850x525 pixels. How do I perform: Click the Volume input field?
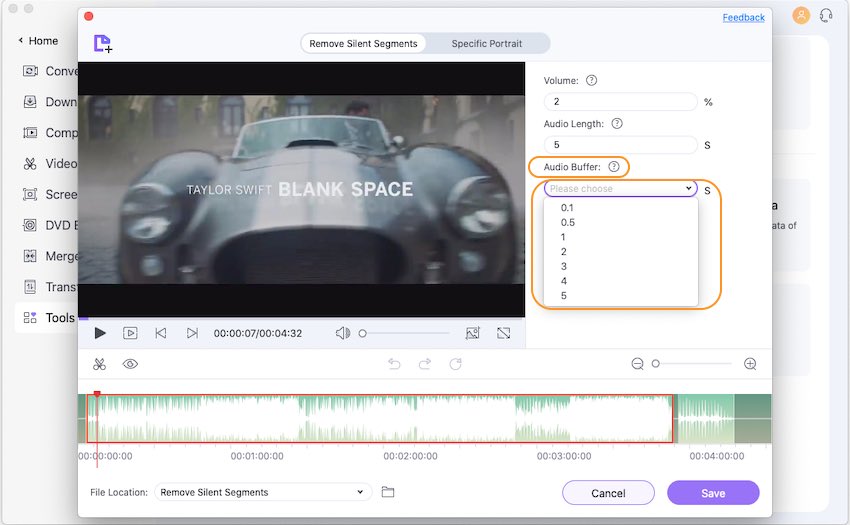coord(620,101)
